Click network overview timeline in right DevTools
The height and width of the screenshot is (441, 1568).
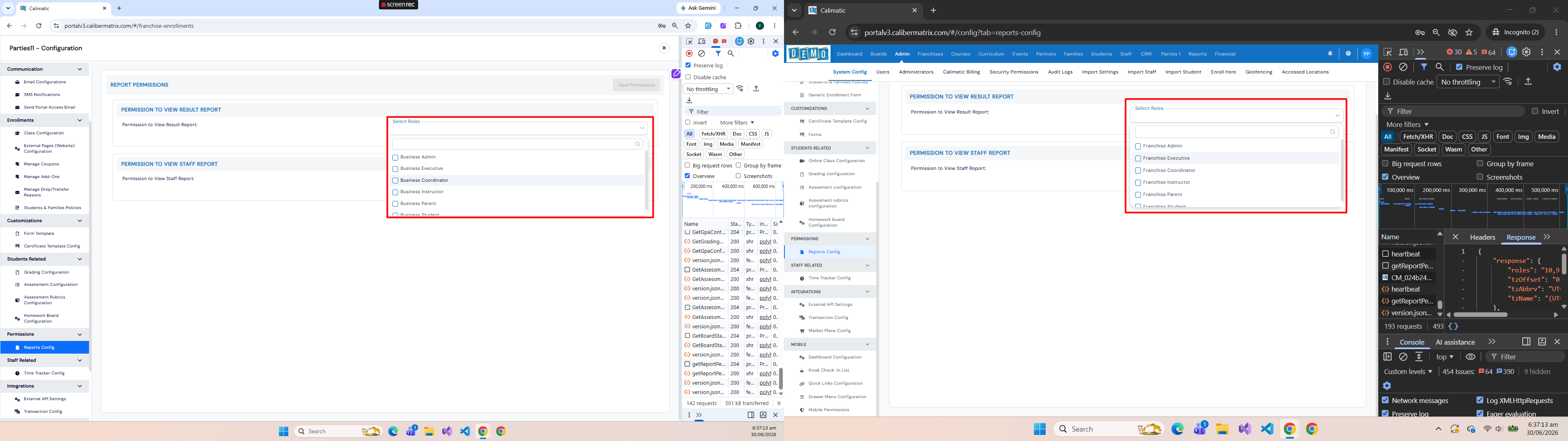pos(1473,206)
